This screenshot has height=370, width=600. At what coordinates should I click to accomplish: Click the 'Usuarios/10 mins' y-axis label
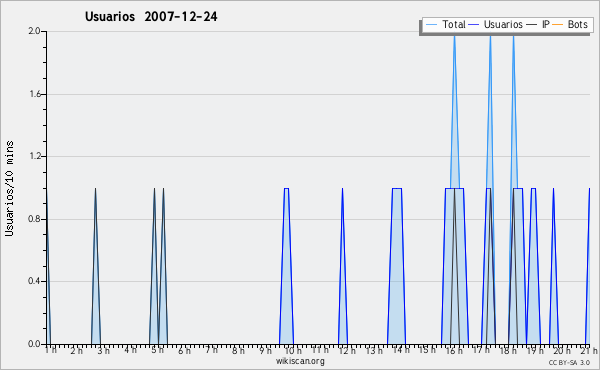tap(10, 188)
